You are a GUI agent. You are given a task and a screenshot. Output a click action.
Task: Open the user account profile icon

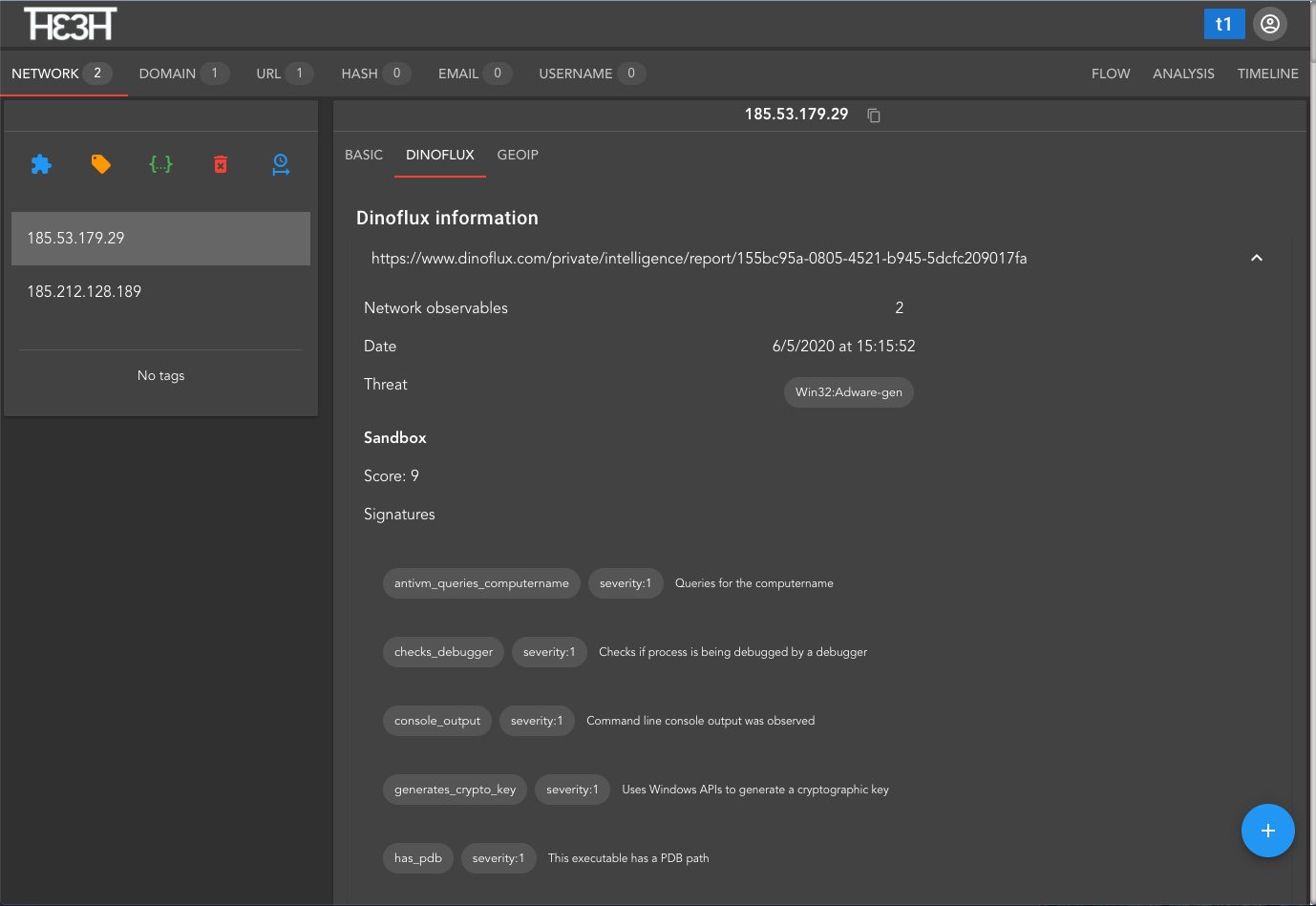pyautogui.click(x=1269, y=24)
